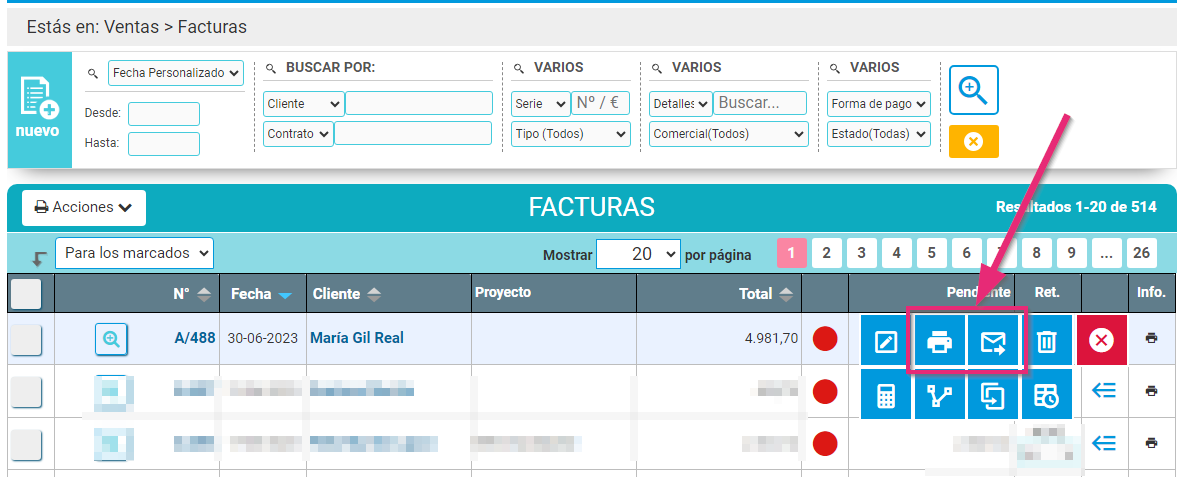Go to page 3 of results

coord(862,253)
